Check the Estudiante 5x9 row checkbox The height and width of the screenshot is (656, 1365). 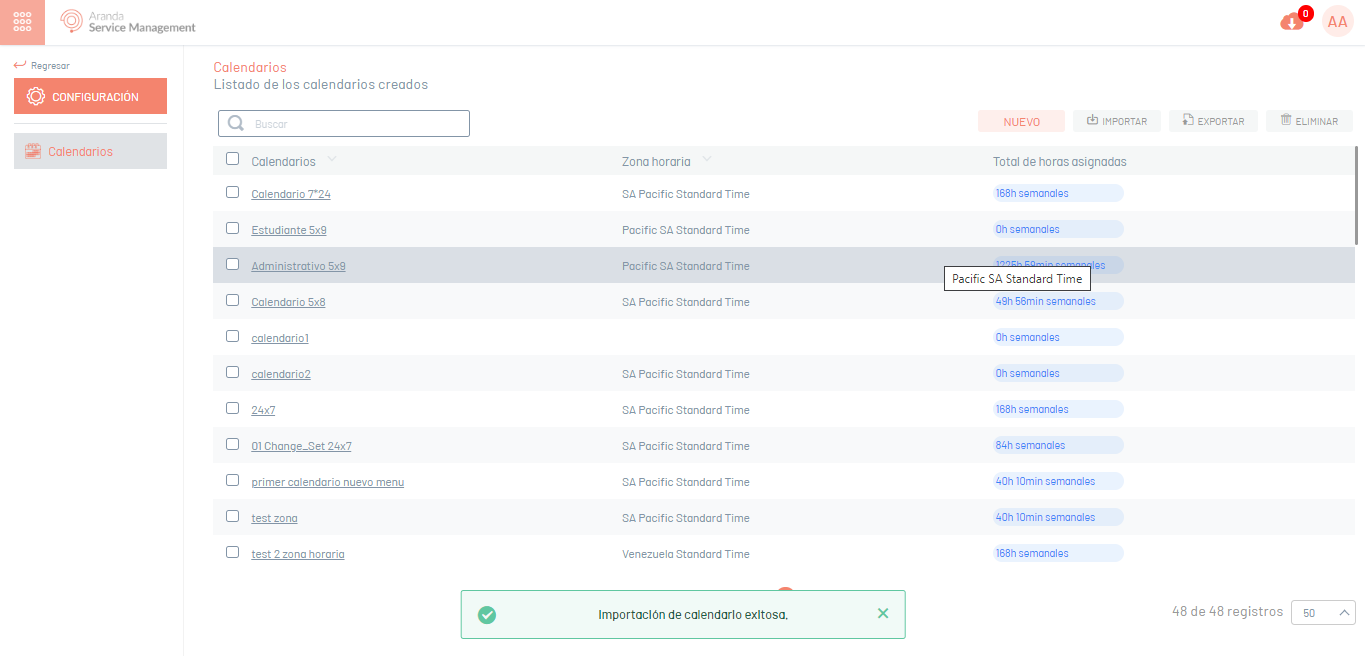point(233,228)
